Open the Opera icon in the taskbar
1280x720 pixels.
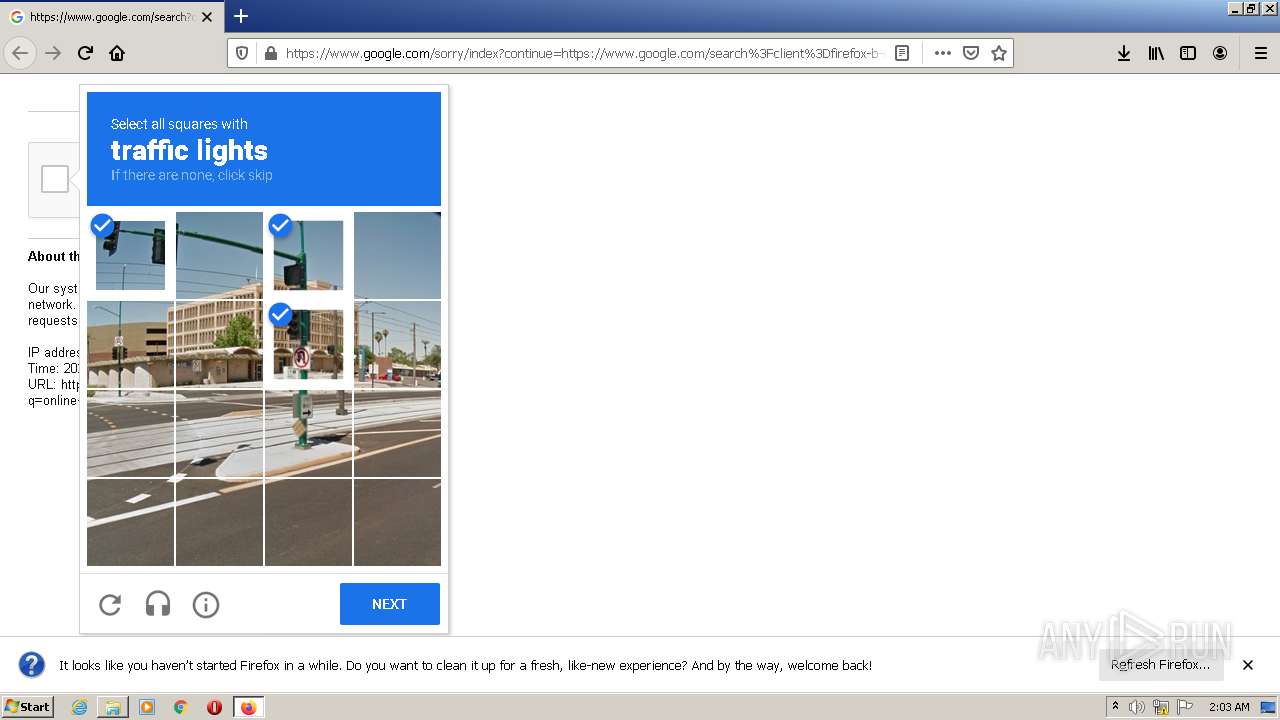click(x=214, y=707)
